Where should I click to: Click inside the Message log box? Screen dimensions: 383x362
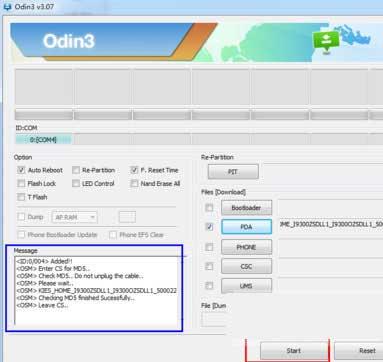[x=97, y=290]
